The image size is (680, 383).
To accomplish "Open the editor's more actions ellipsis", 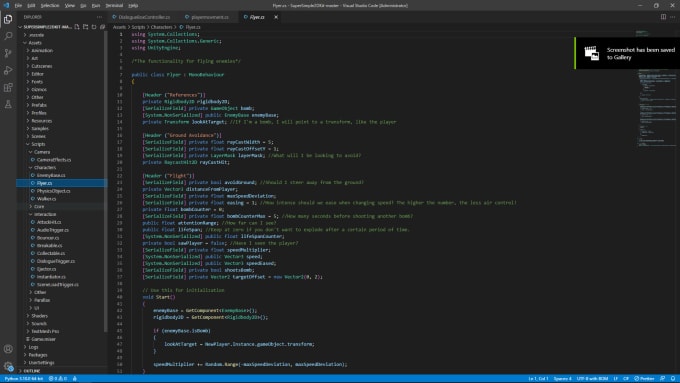I will pos(673,17).
